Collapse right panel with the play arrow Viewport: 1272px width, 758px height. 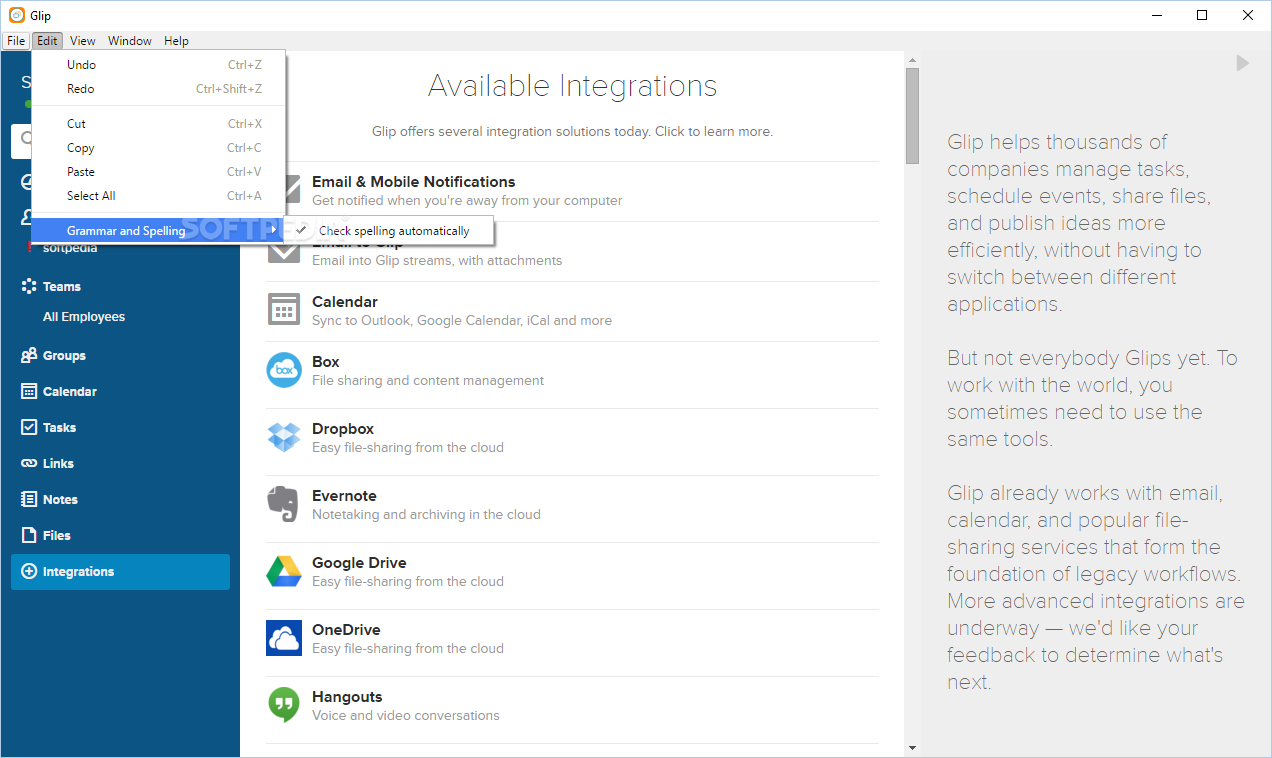click(x=1242, y=63)
